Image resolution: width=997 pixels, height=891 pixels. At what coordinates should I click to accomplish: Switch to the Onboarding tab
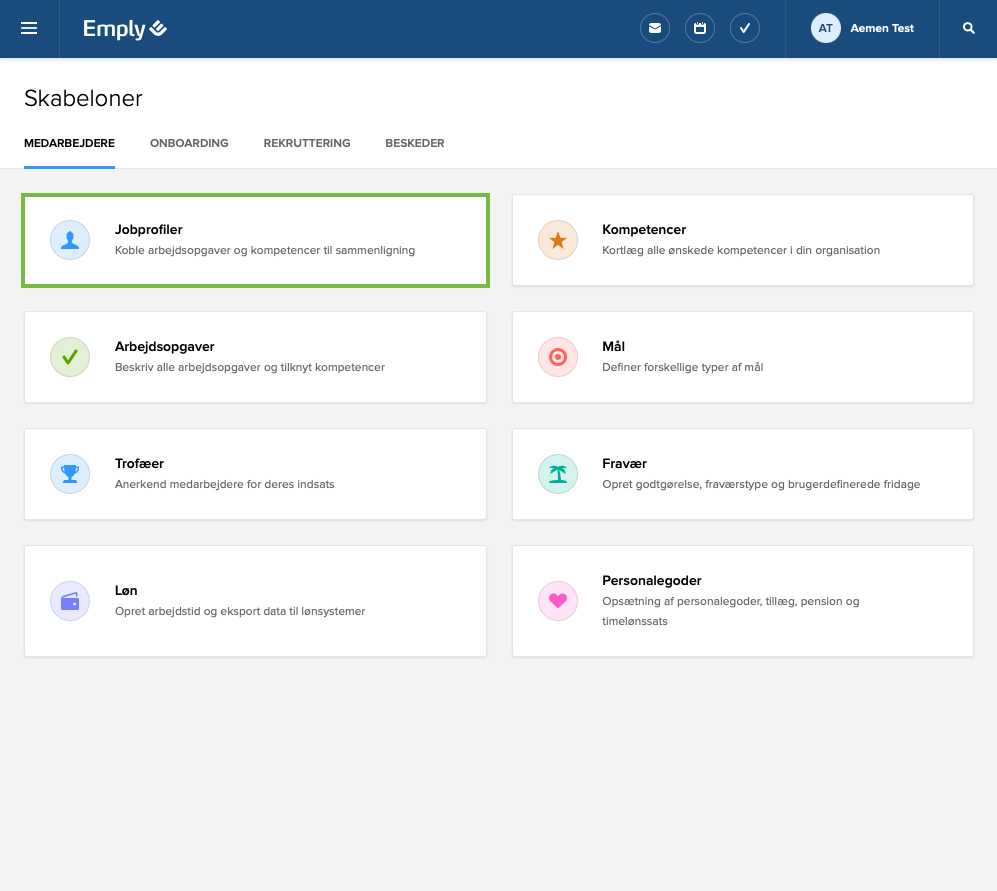pyautogui.click(x=189, y=143)
